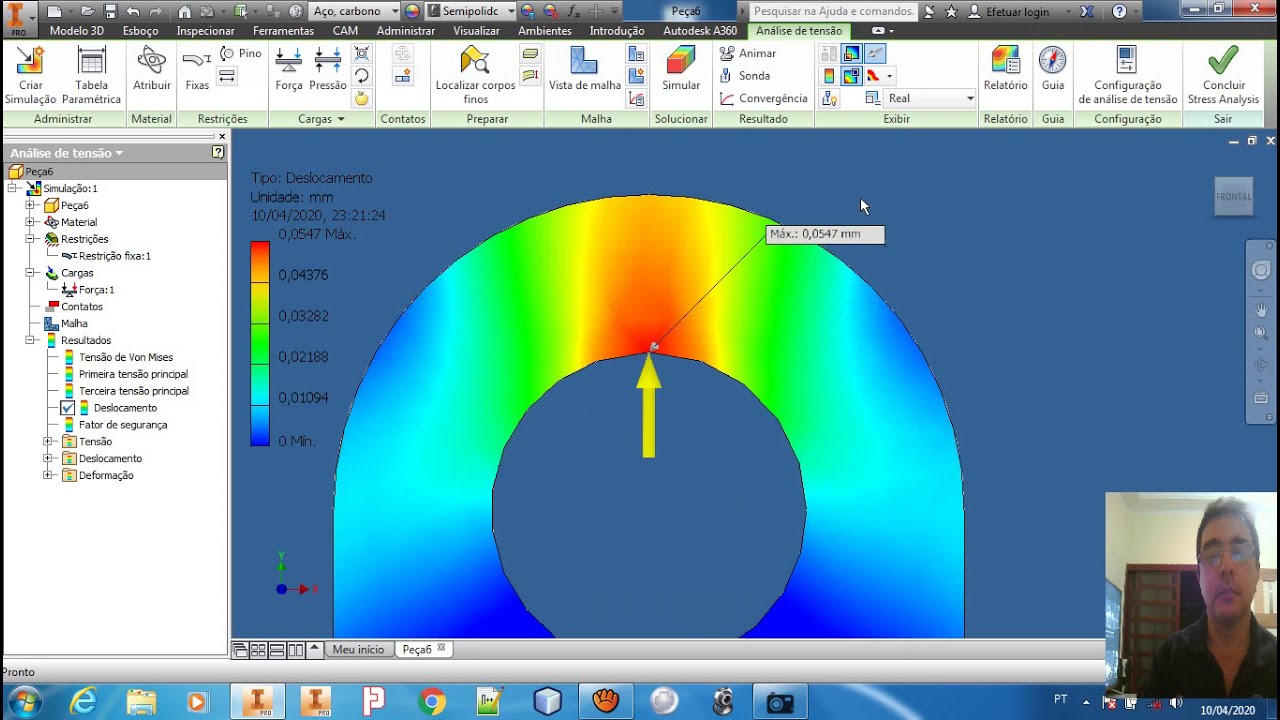Select Análise de tensão ribbon tab
This screenshot has width=1280, height=720.
(x=799, y=31)
